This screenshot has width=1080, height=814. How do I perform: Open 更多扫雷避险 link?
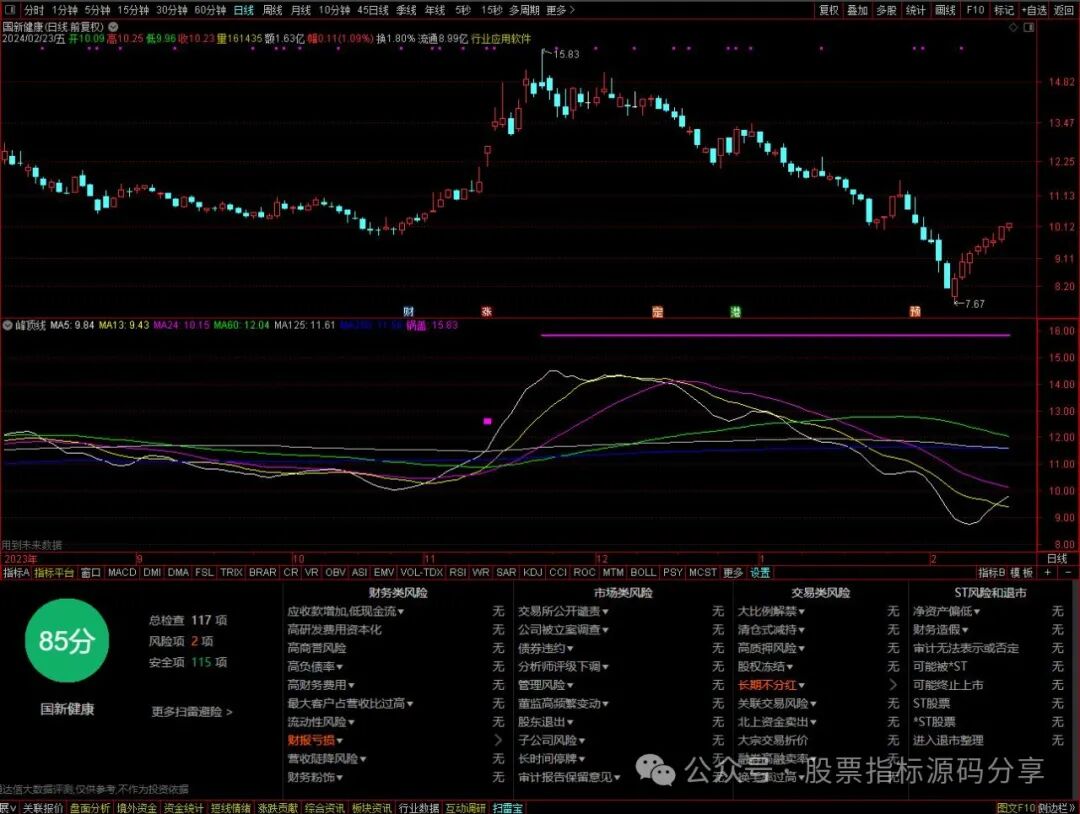pyautogui.click(x=191, y=711)
